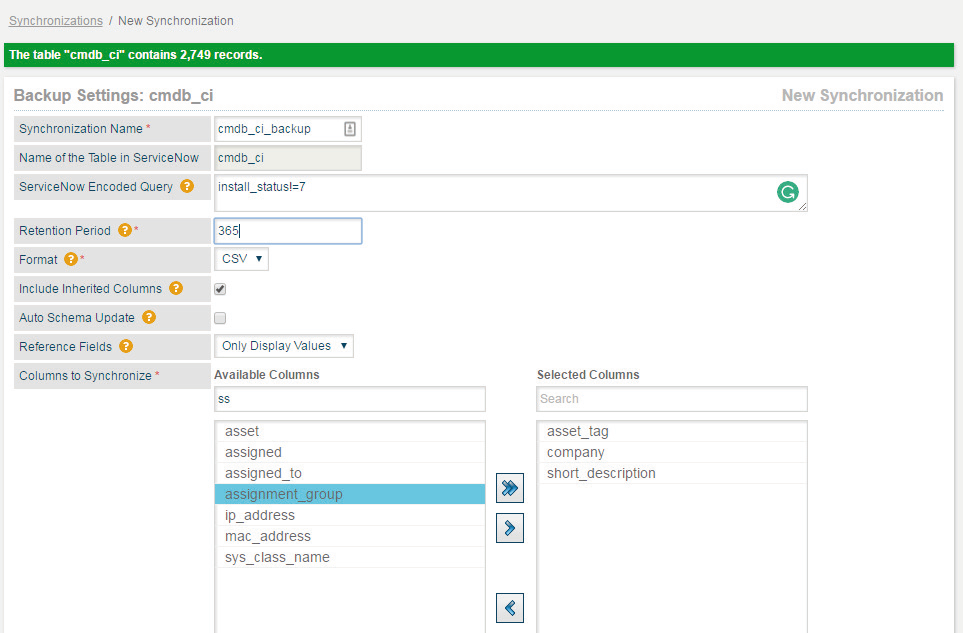This screenshot has height=633, width=963.
Task: Open the Synchronizations breadcrumb link
Action: 55,20
